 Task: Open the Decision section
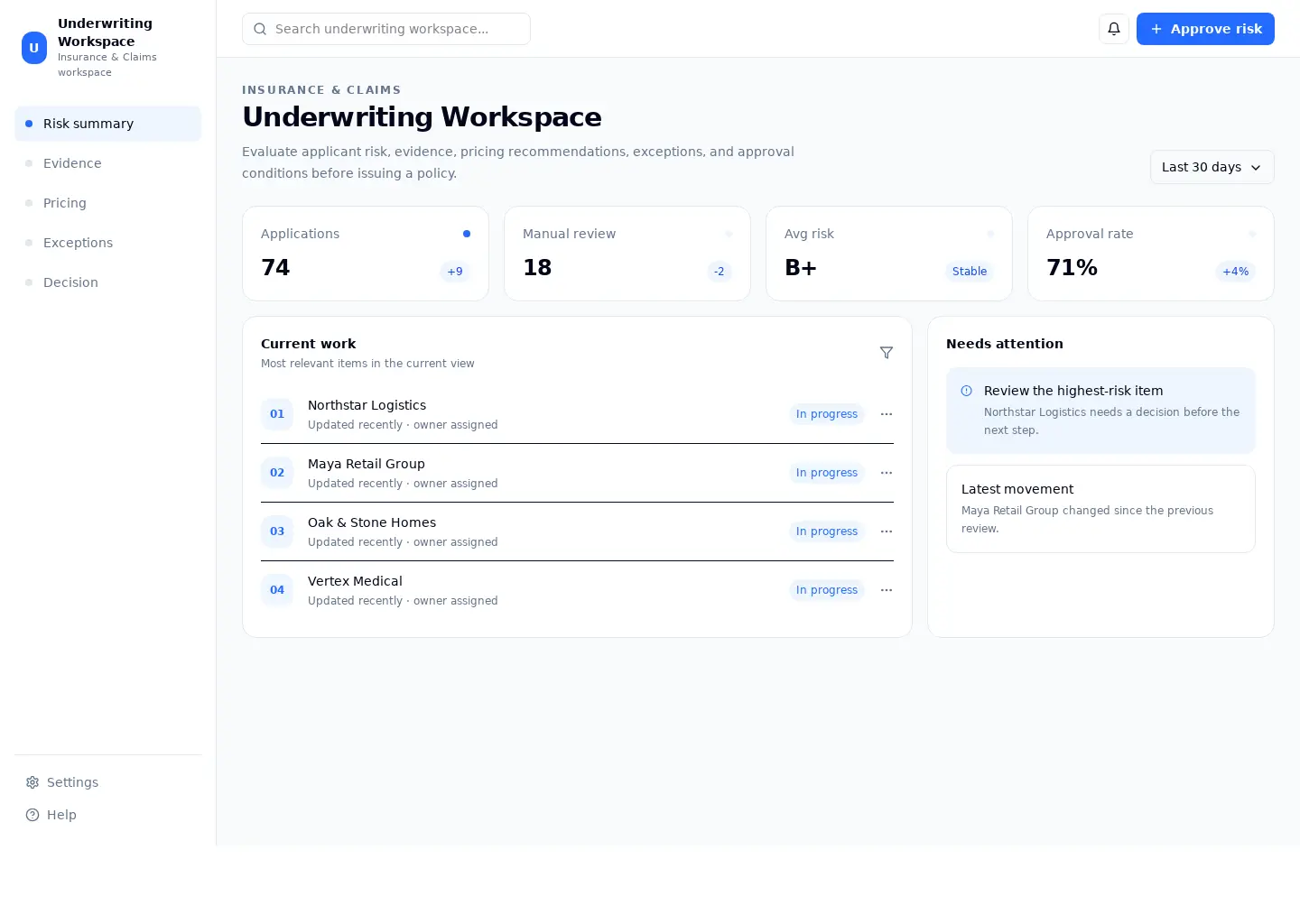107,282
